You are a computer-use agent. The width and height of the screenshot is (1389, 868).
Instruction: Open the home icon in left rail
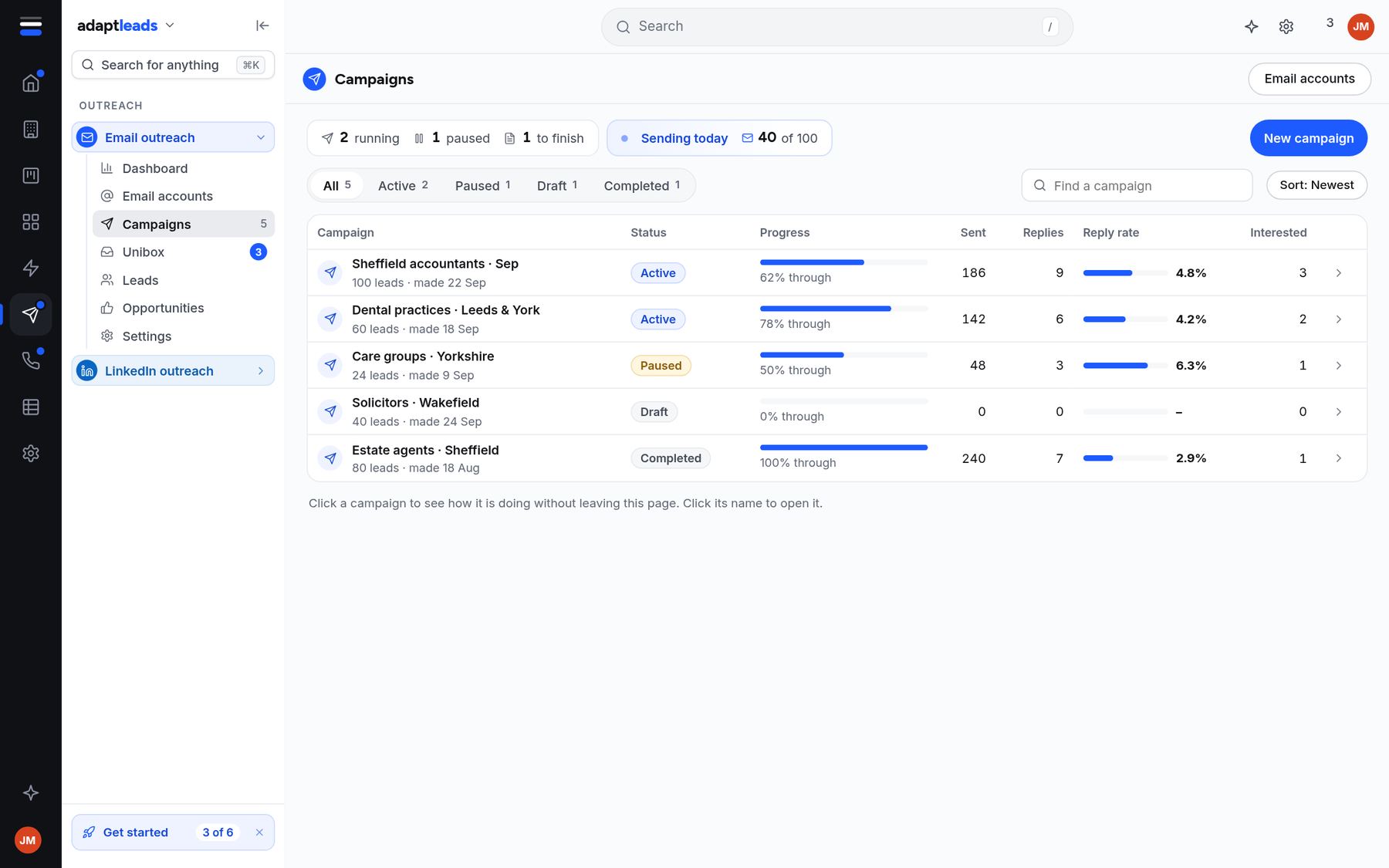click(31, 83)
